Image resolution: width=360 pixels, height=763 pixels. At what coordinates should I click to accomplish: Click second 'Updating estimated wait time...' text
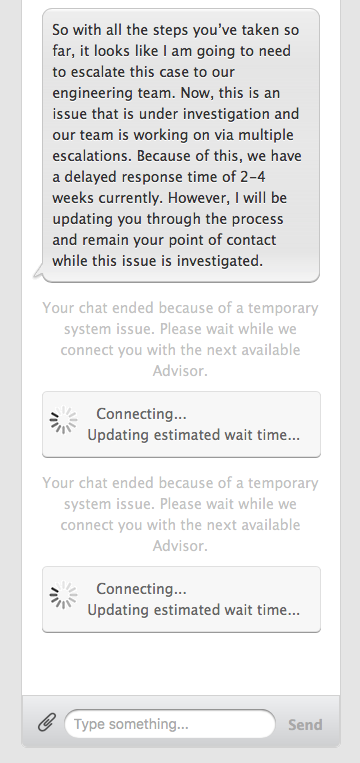click(194, 610)
